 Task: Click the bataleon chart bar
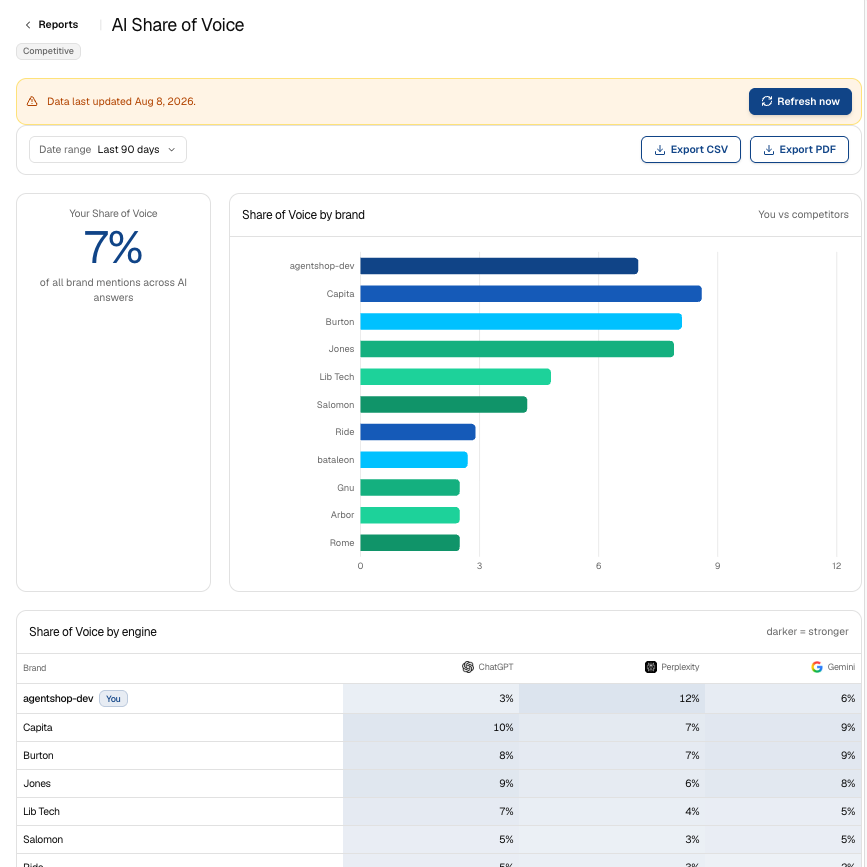point(414,459)
